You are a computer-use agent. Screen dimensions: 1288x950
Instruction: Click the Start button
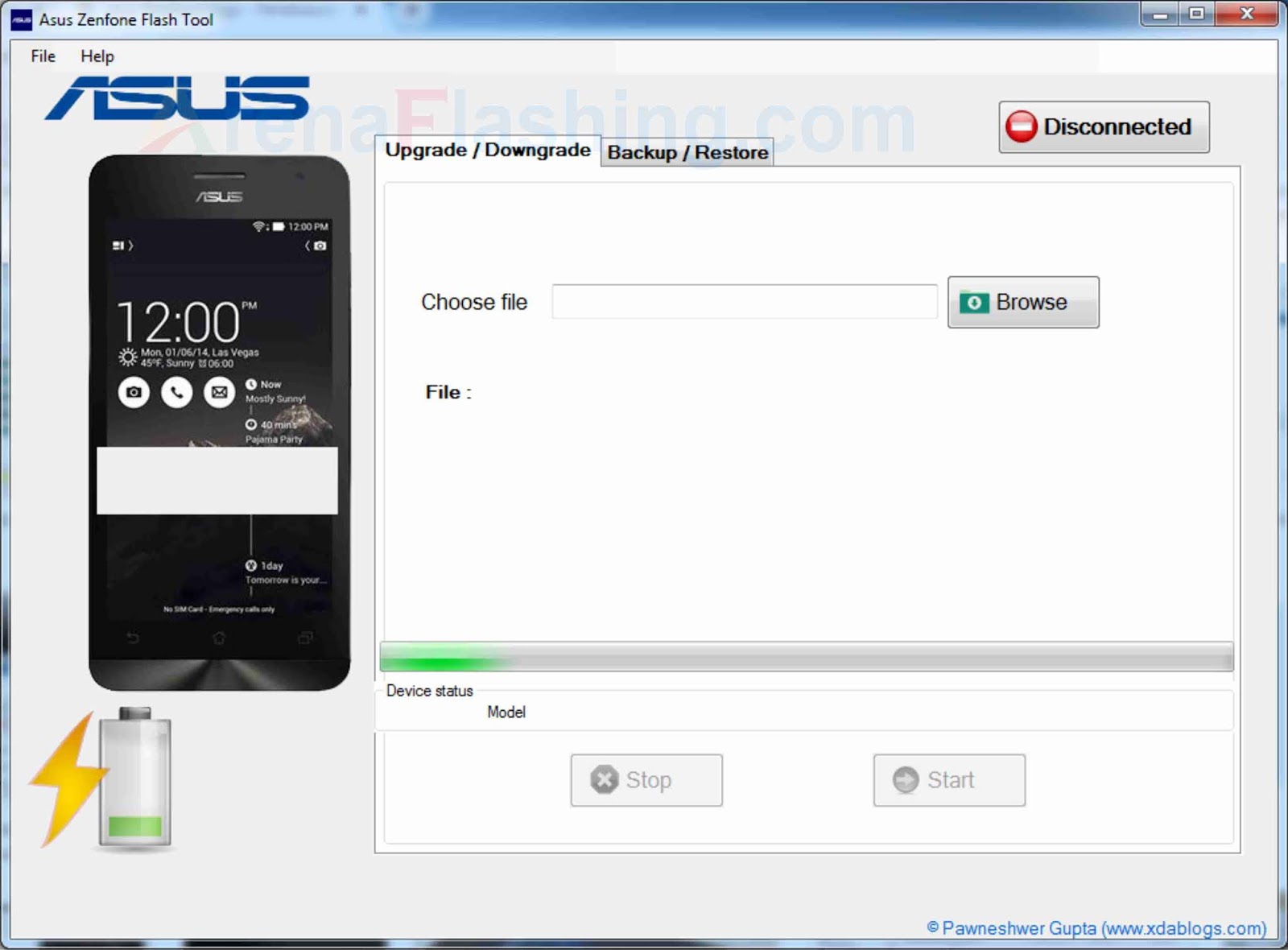[949, 780]
